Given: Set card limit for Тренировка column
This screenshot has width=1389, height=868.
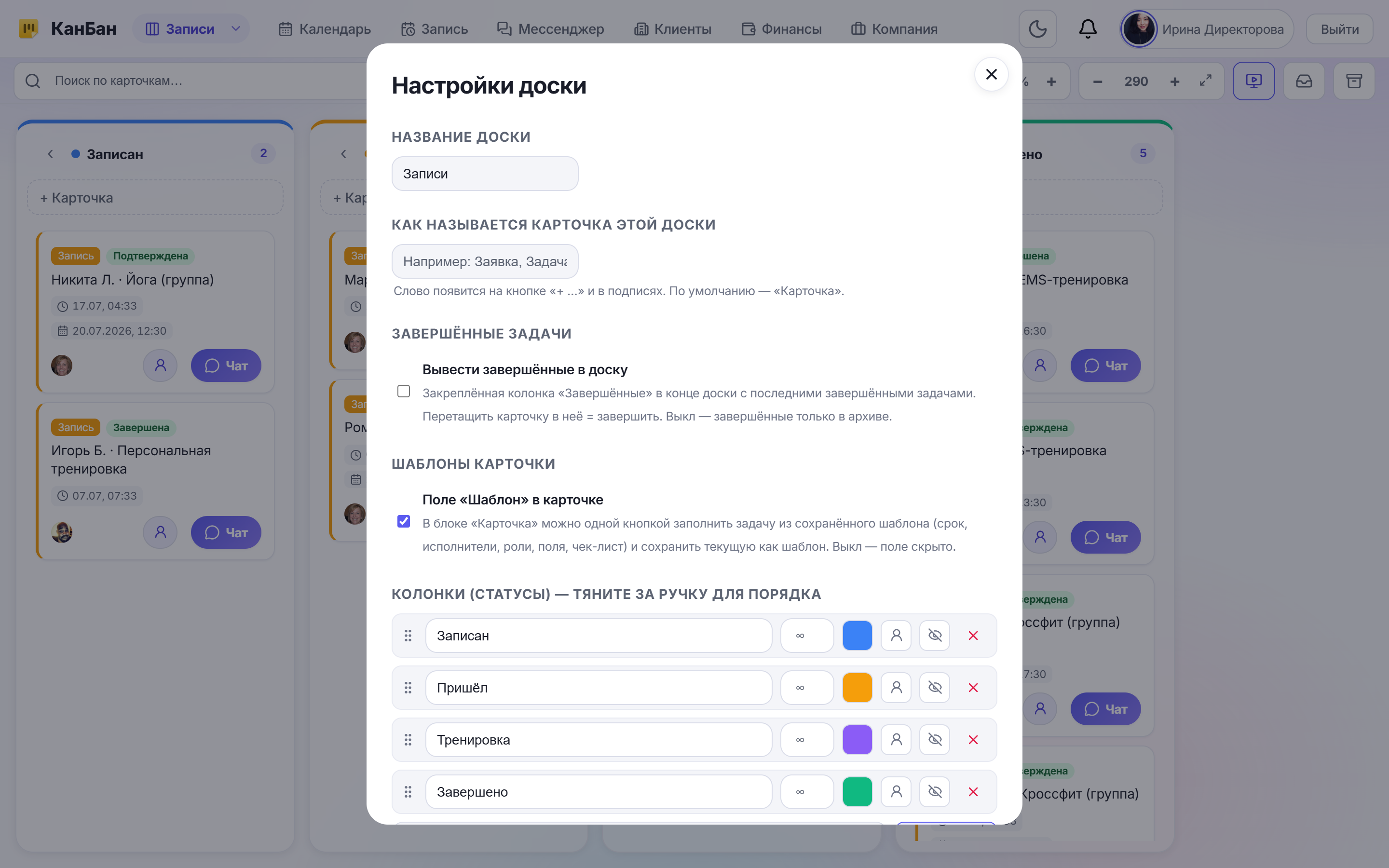Looking at the screenshot, I should click(x=807, y=739).
